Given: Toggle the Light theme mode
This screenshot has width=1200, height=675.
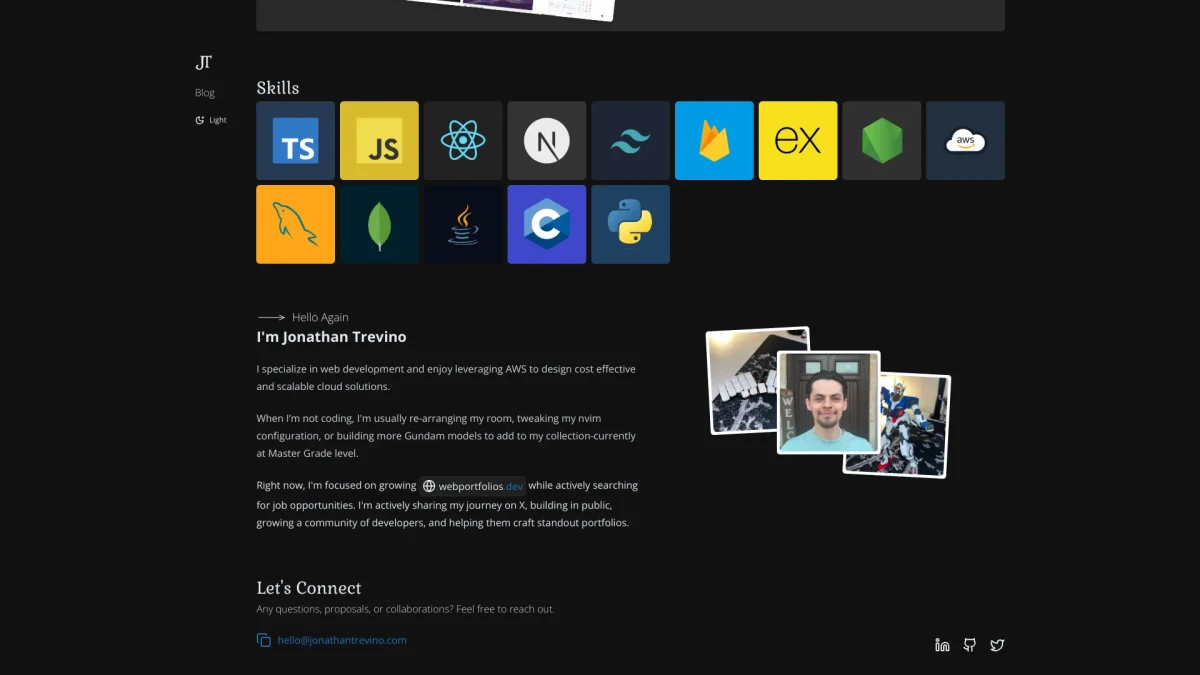Looking at the screenshot, I should click(211, 120).
